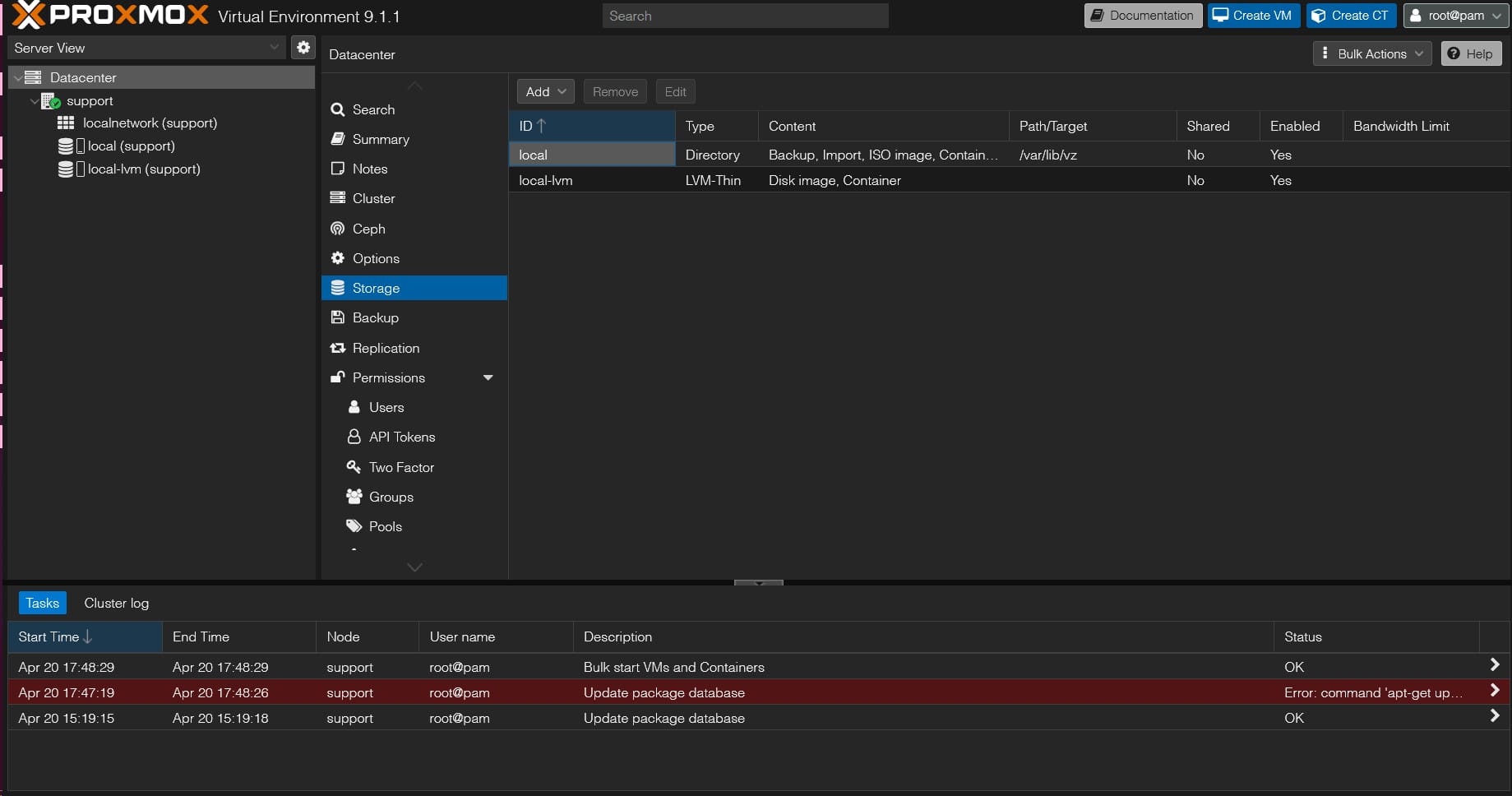Collapse the bottom log panel splitter
This screenshot has height=796, width=1512.
tap(758, 582)
